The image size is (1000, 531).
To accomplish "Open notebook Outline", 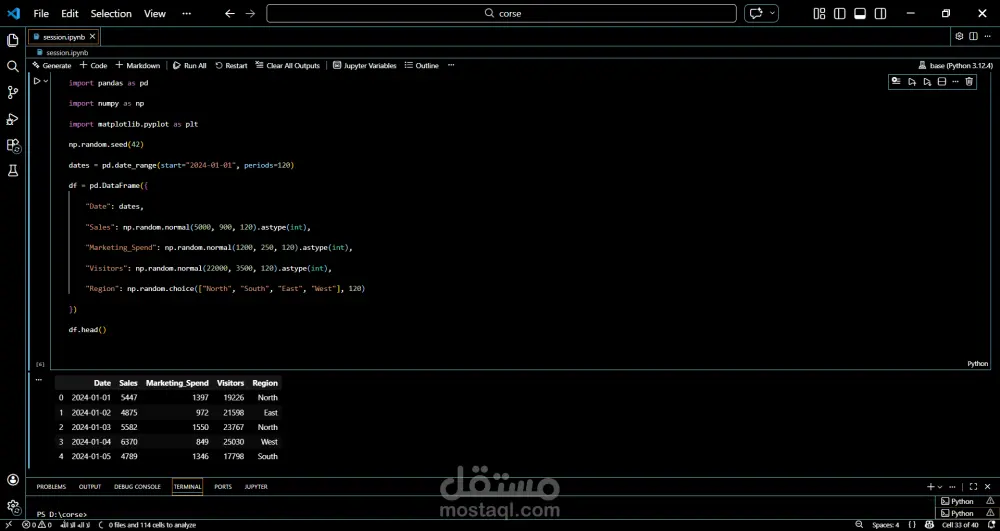I will click(x=422, y=65).
